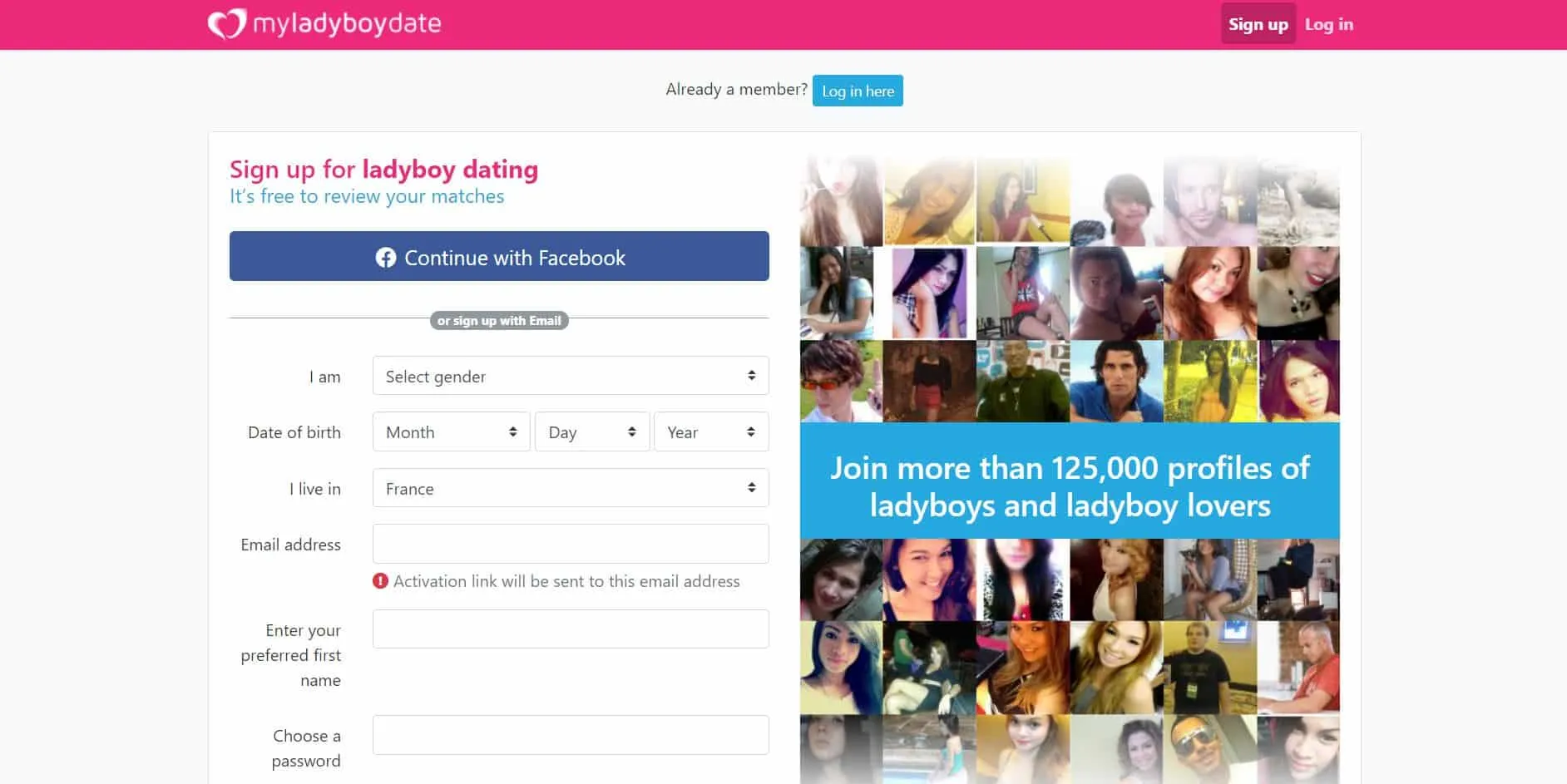
Task: Open the Select gender dropdown
Action: pos(571,376)
